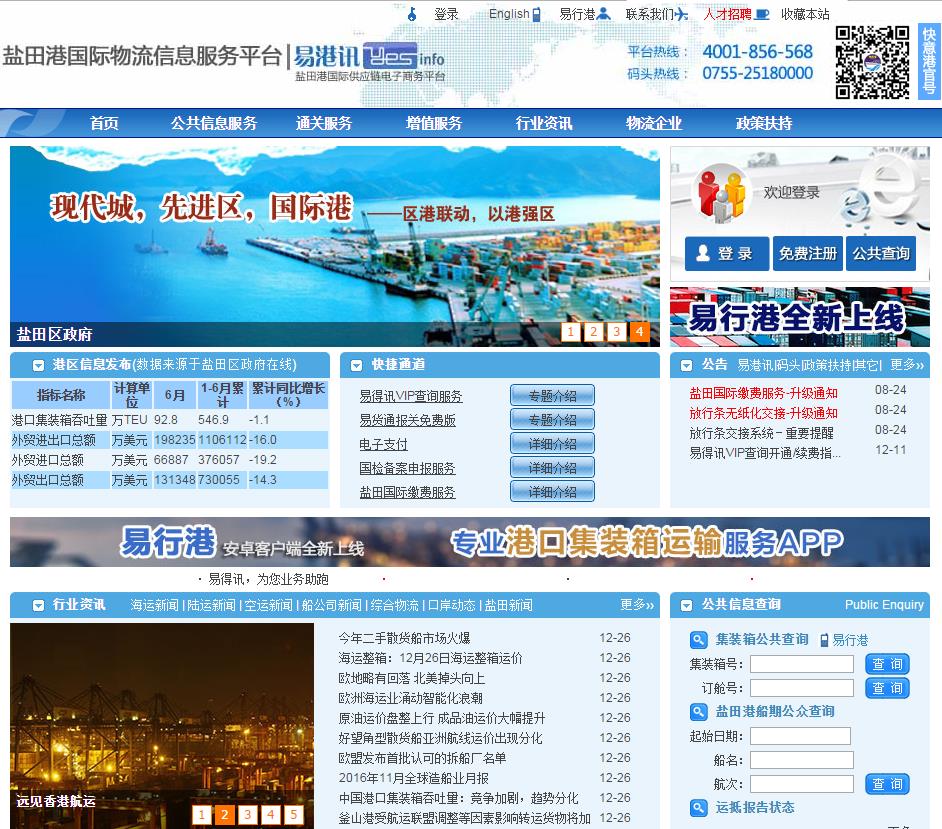Show news image slide 3
The image size is (942, 829).
pyautogui.click(x=248, y=815)
